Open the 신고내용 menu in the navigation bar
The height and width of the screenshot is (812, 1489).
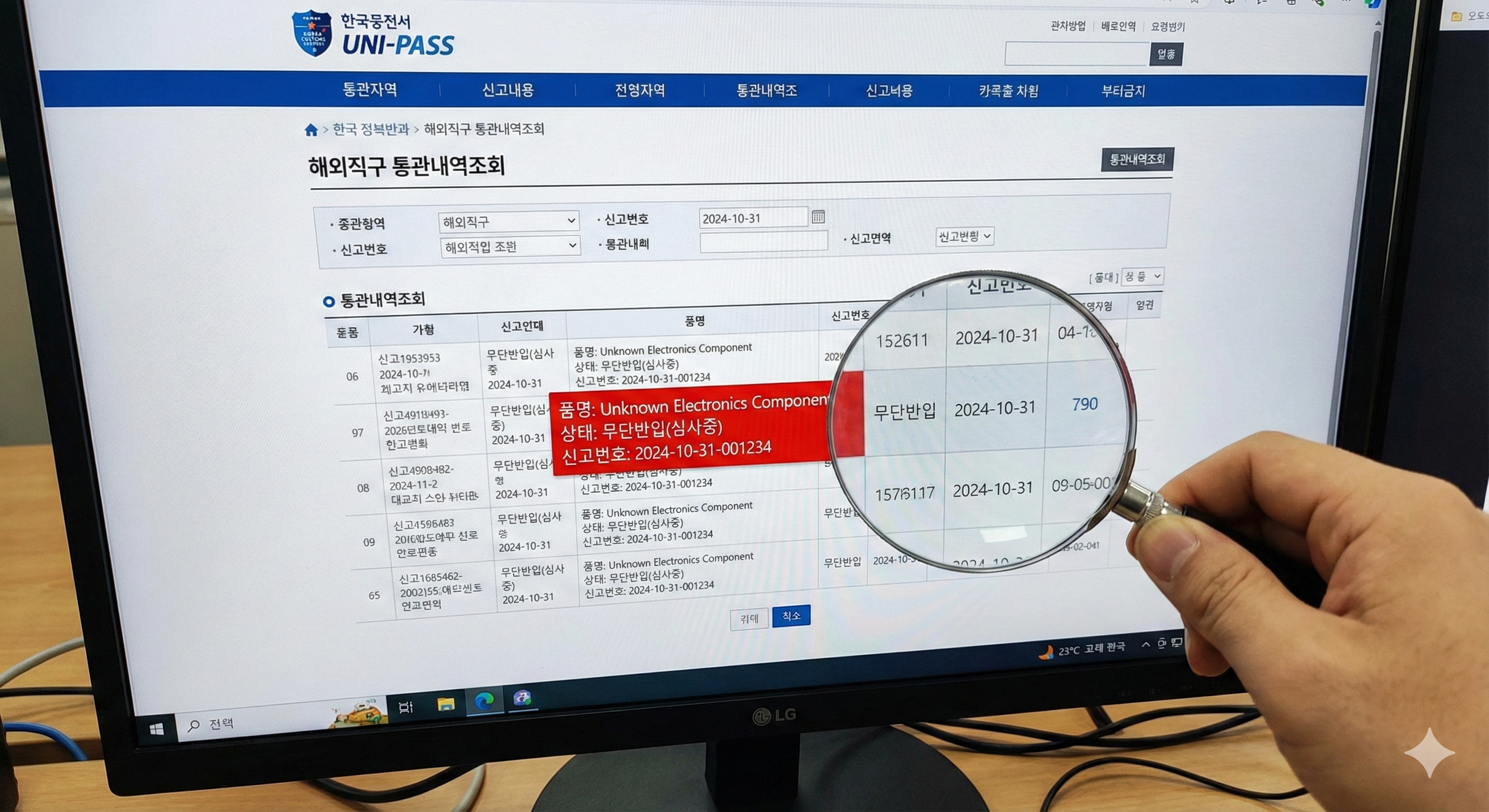(x=508, y=90)
